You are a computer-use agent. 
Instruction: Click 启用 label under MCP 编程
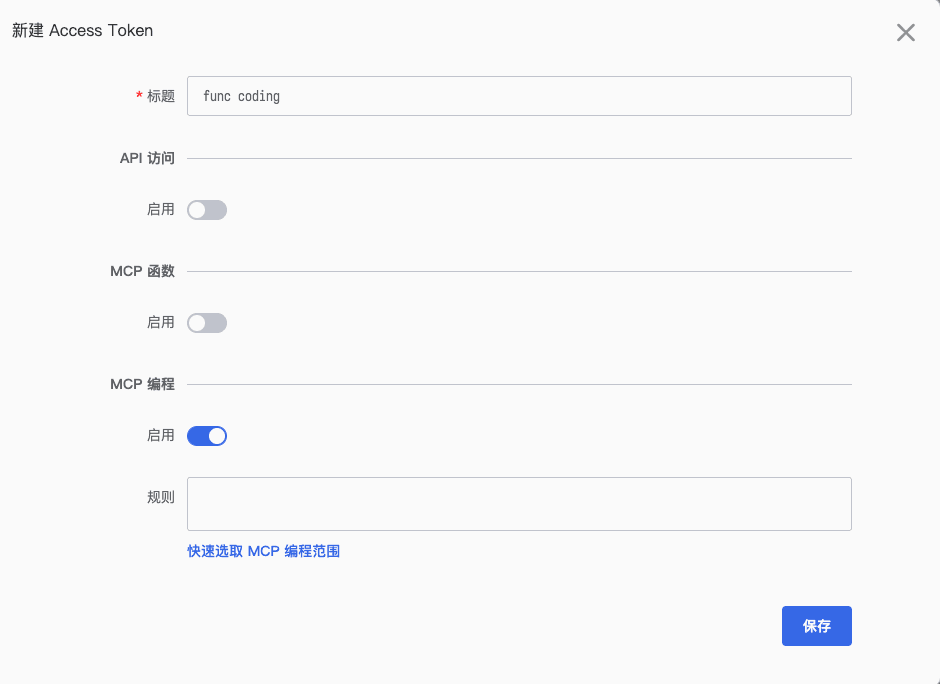[161, 435]
